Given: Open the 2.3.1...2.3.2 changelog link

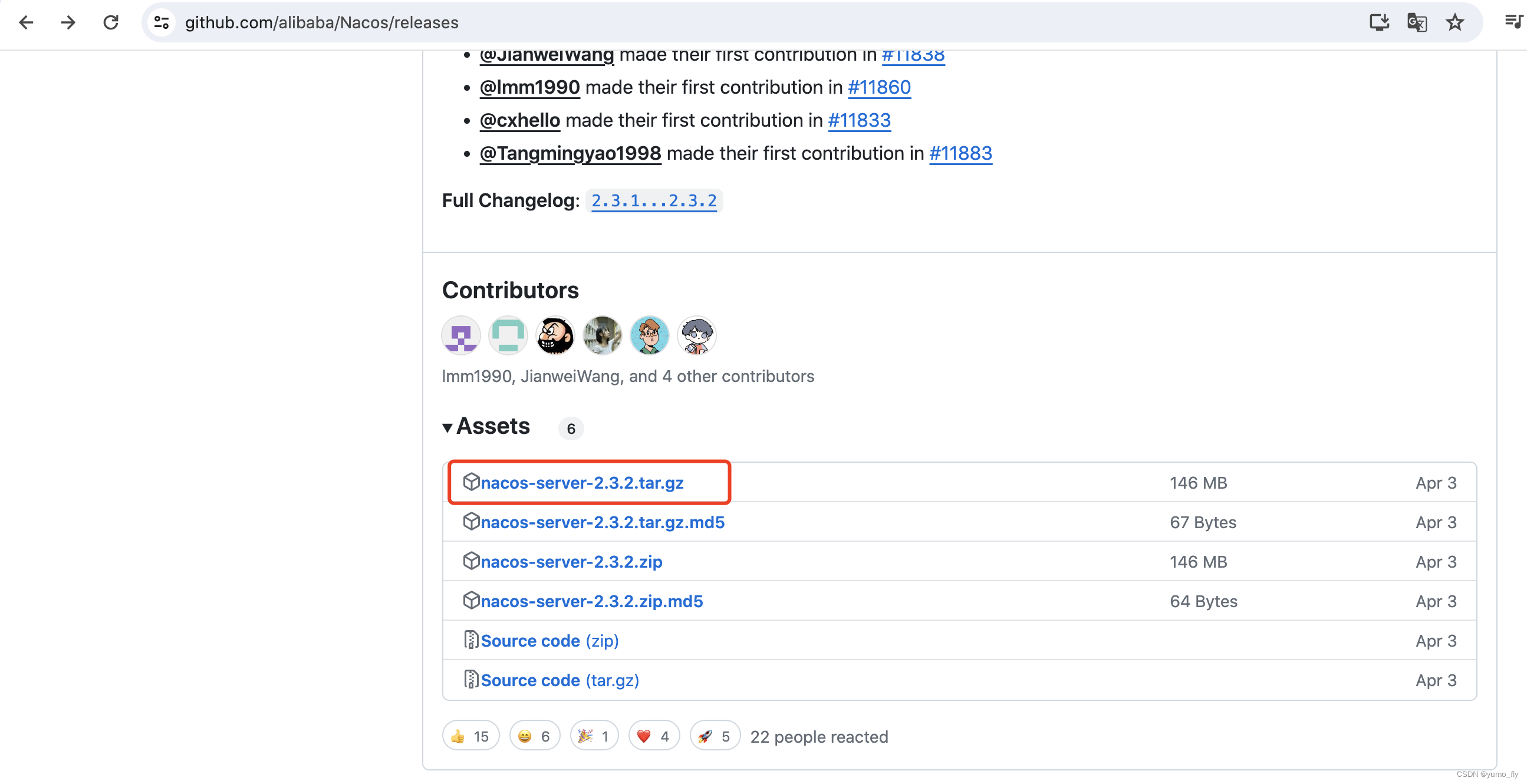Looking at the screenshot, I should click(653, 201).
